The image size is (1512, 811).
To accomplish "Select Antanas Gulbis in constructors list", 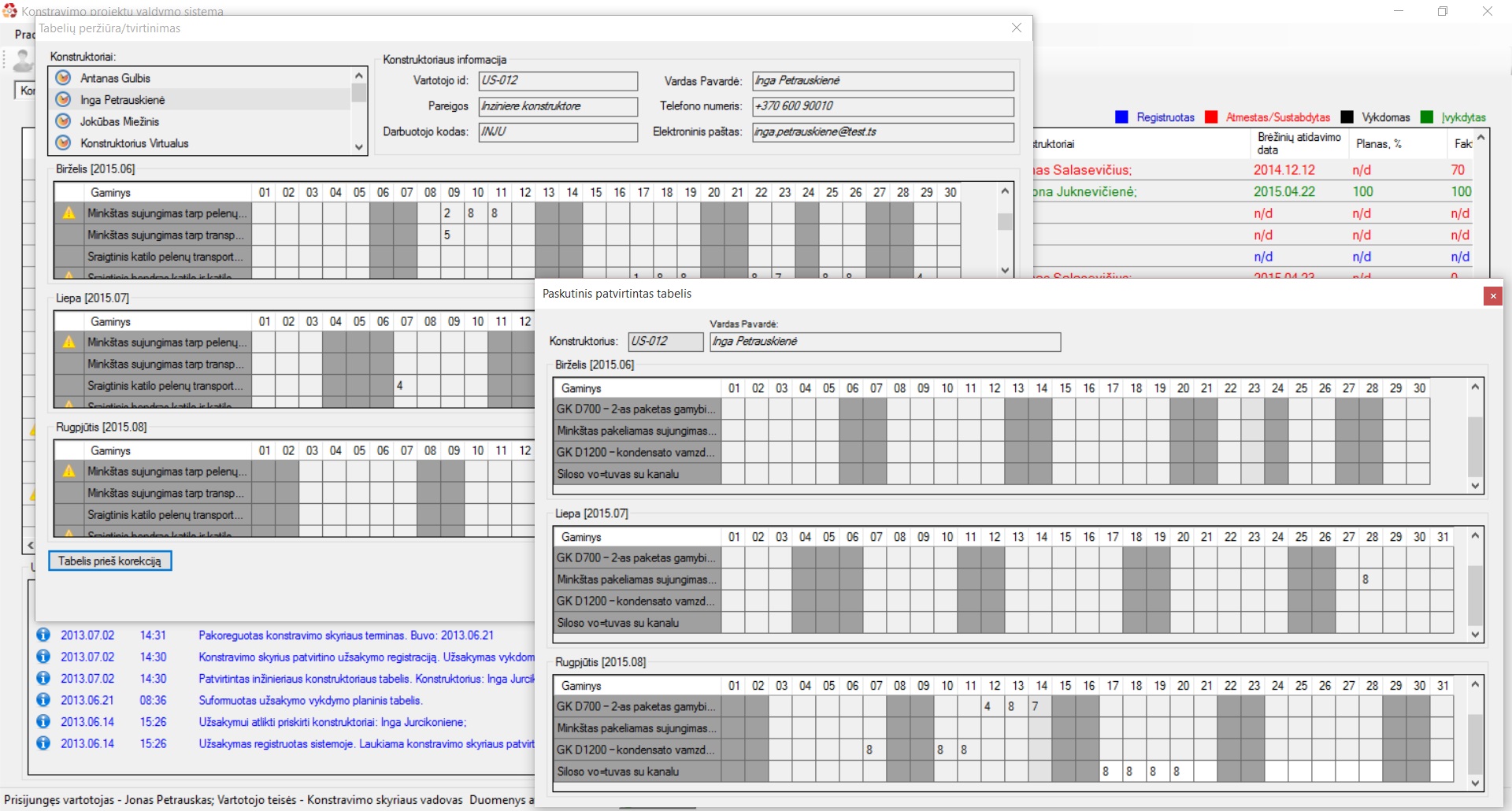I will tap(115, 78).
